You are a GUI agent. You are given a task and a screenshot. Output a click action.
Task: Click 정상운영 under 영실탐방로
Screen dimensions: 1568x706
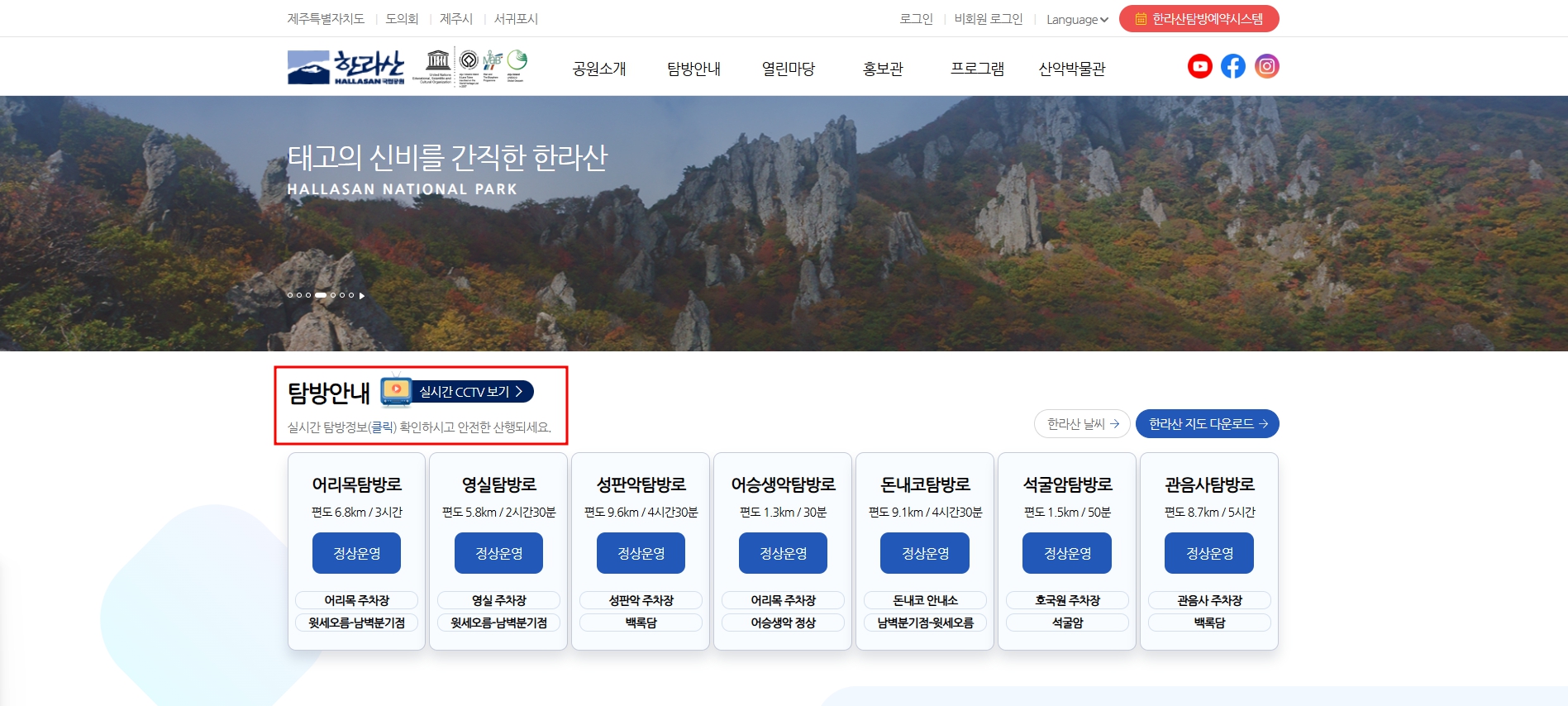coord(498,553)
